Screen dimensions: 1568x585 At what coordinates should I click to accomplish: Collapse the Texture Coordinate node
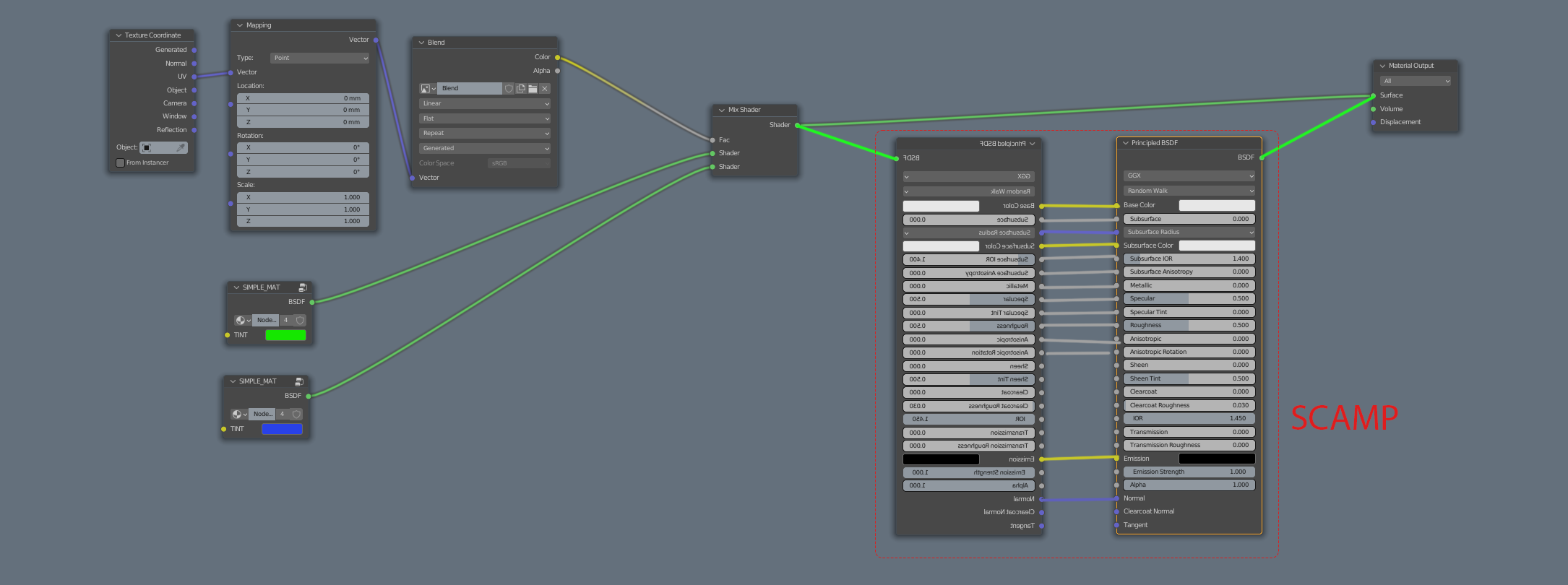pos(119,35)
